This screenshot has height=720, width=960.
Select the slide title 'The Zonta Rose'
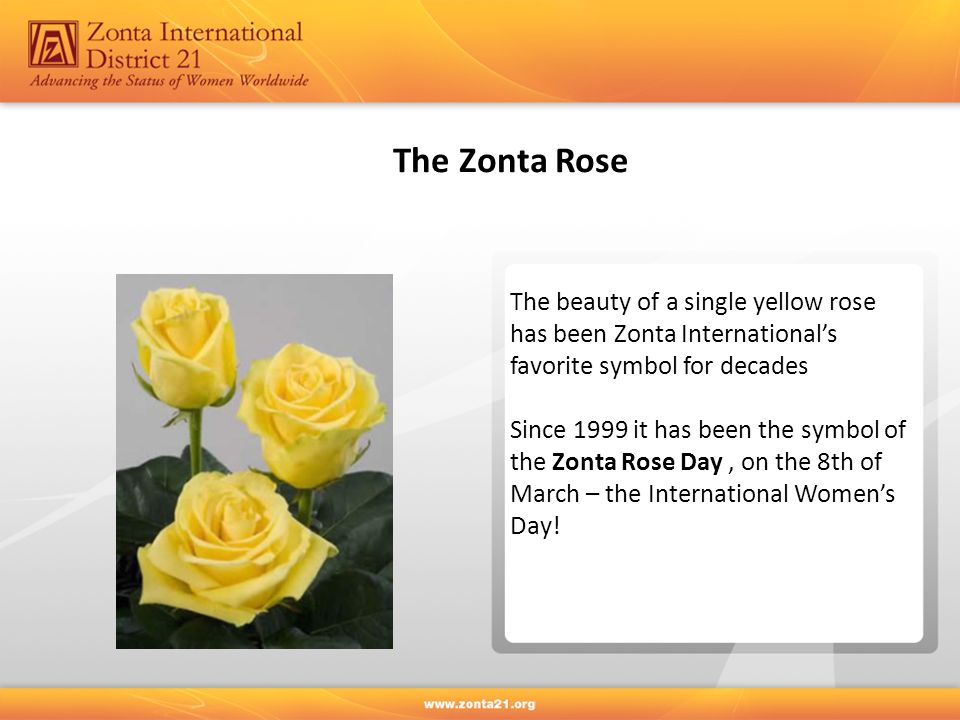point(510,161)
